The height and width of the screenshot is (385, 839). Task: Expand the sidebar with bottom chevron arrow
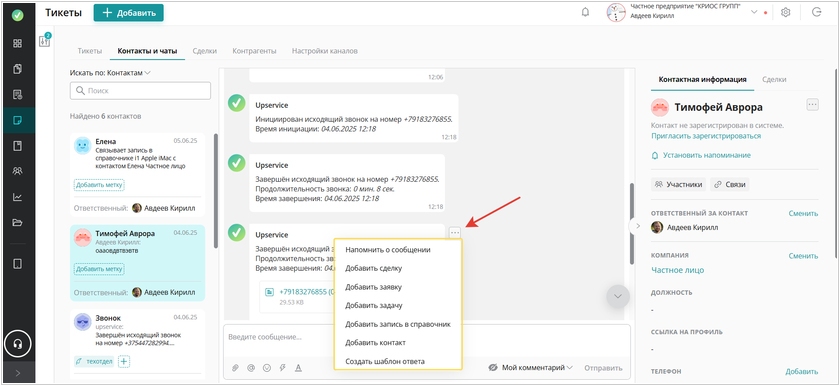coord(18,373)
